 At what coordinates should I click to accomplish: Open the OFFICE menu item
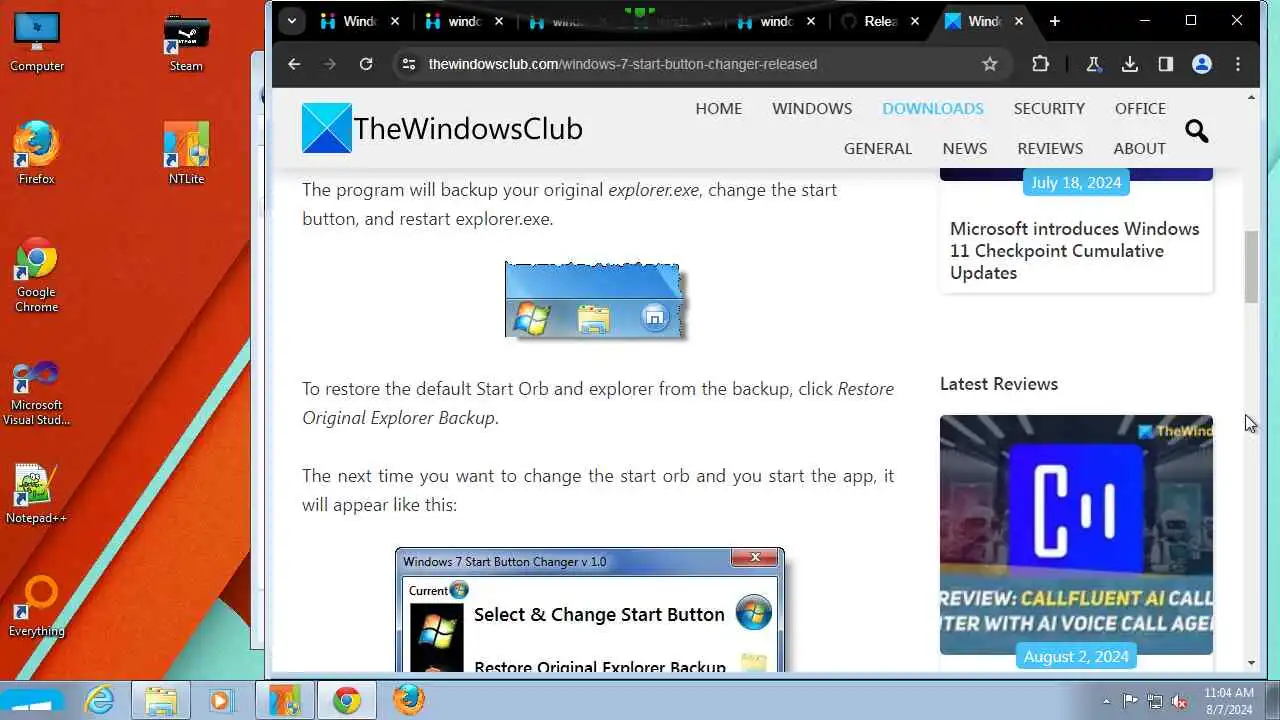(x=1140, y=108)
